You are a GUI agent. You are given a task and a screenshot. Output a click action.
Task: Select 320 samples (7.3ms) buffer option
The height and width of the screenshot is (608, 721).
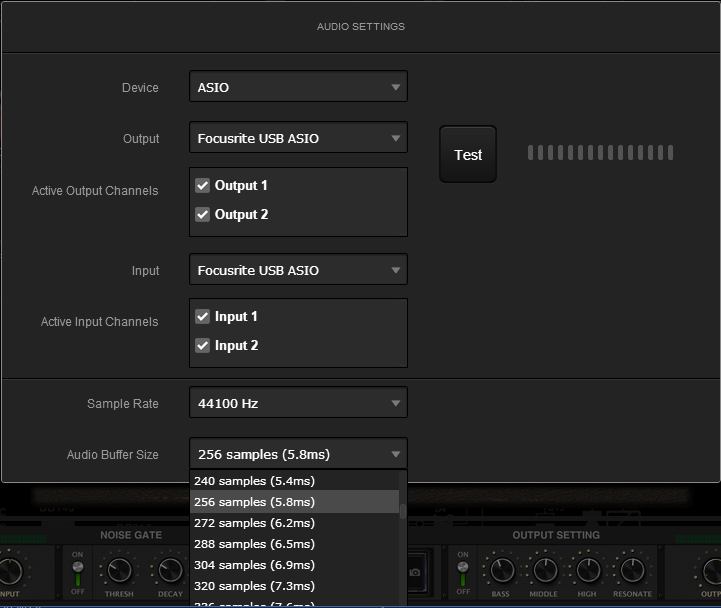[x=294, y=586]
